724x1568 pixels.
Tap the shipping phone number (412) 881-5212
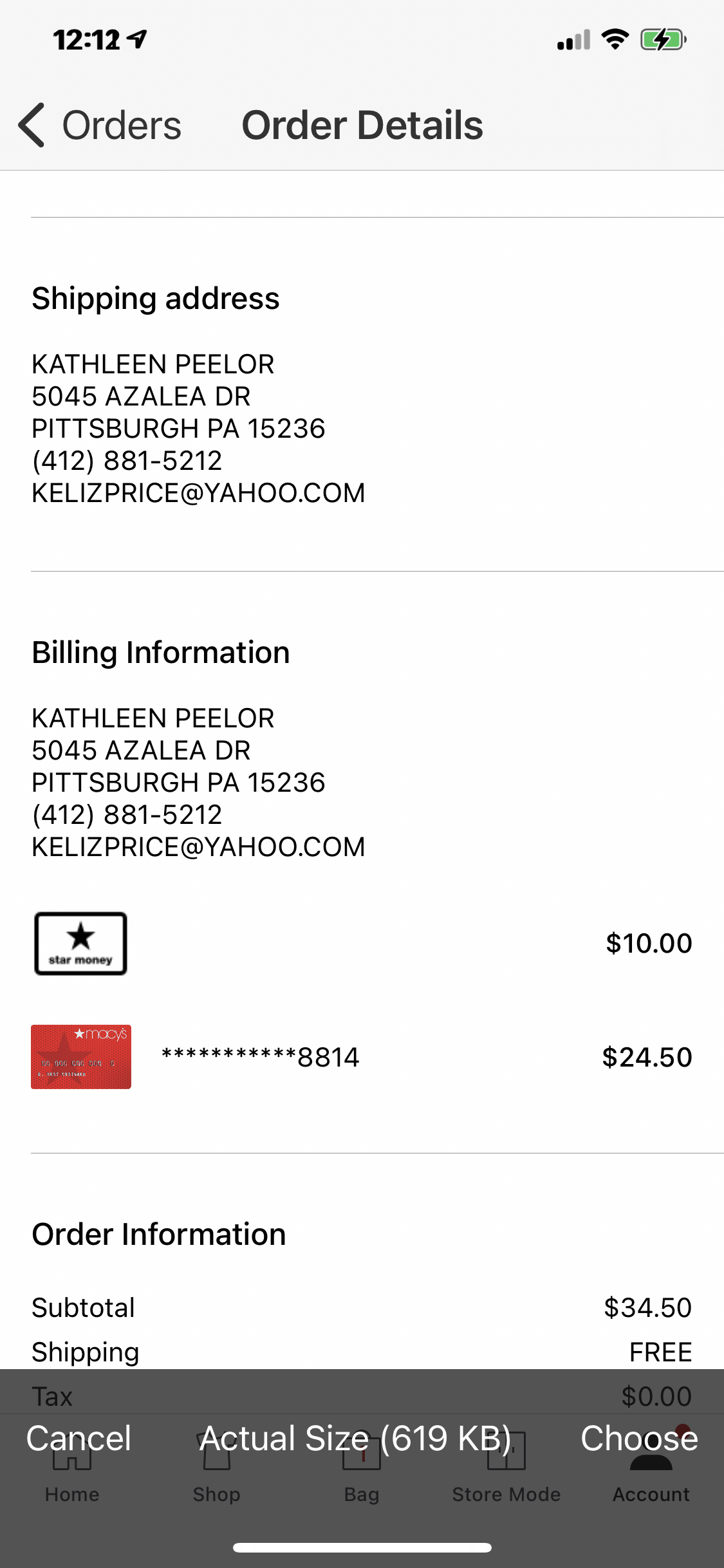click(127, 461)
